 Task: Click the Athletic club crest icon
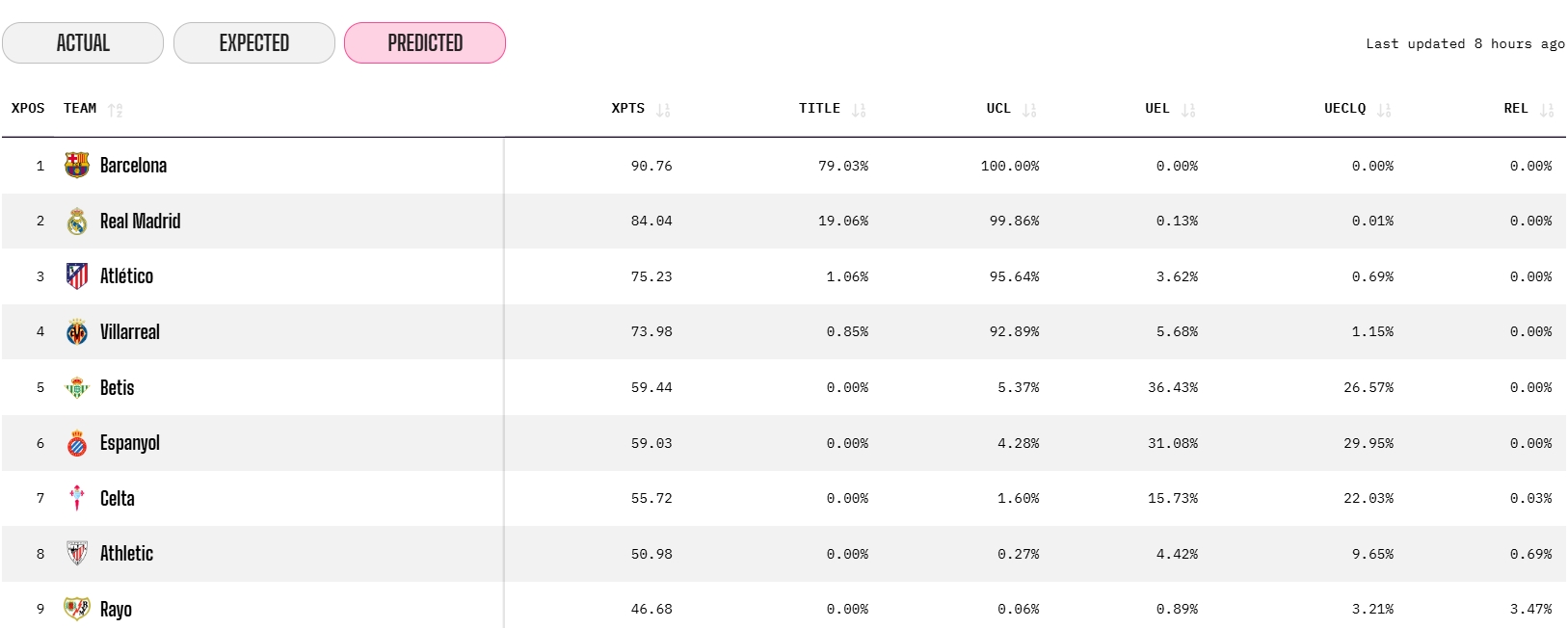click(x=77, y=554)
